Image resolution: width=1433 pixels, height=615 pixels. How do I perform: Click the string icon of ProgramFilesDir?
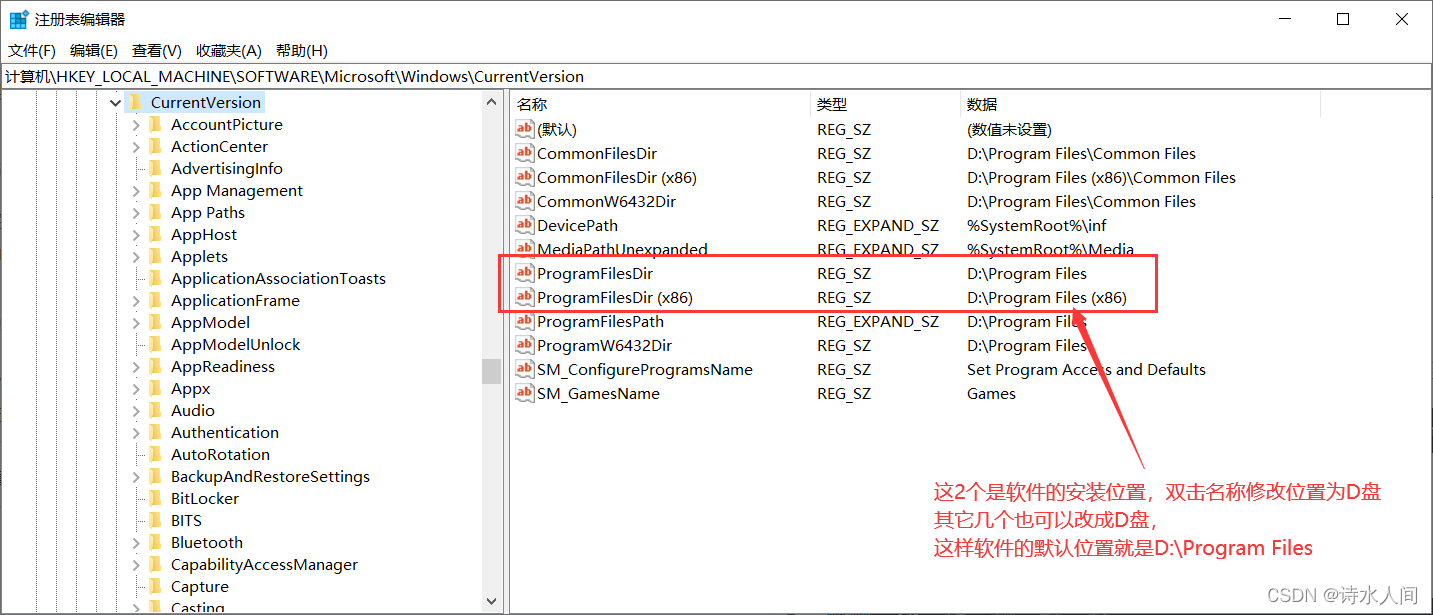525,273
